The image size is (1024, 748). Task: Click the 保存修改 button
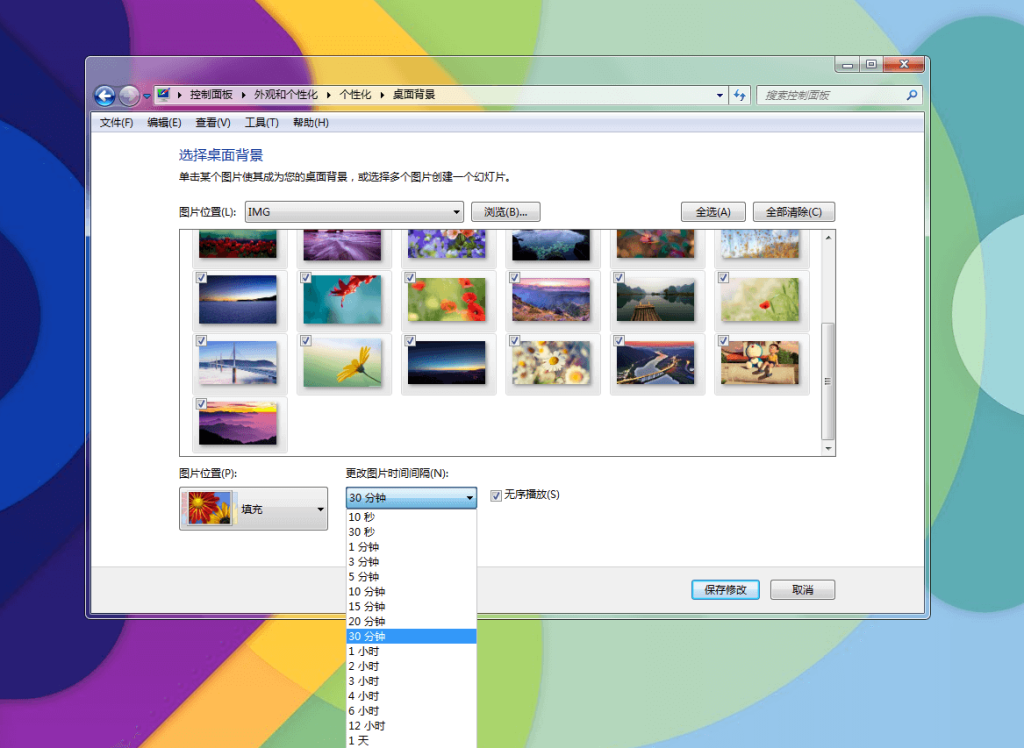pyautogui.click(x=725, y=590)
